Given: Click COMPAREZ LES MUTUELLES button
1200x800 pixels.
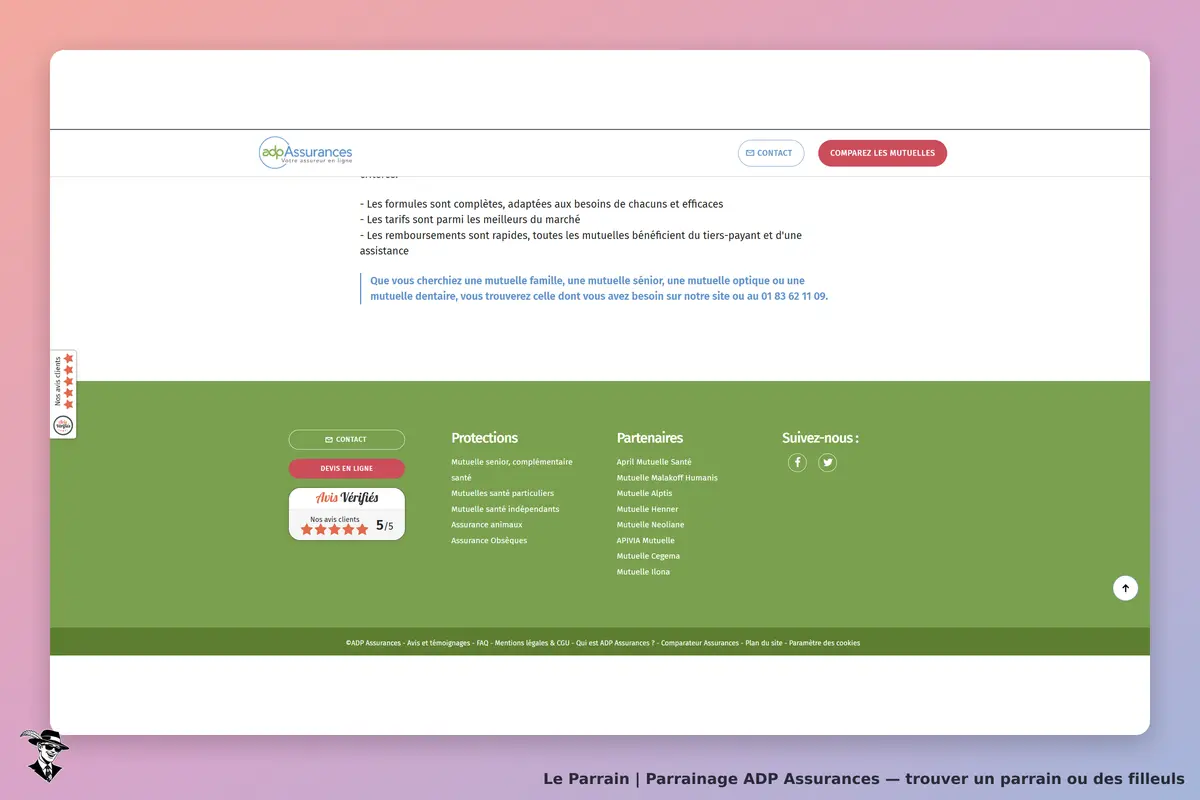Looking at the screenshot, I should click(882, 153).
